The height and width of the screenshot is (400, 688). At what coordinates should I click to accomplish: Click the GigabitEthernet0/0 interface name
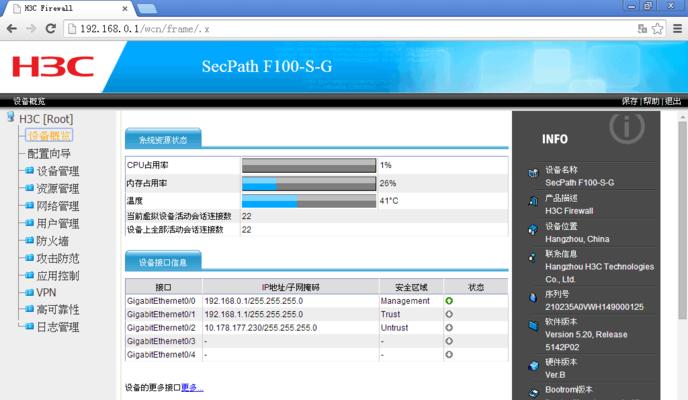161,301
